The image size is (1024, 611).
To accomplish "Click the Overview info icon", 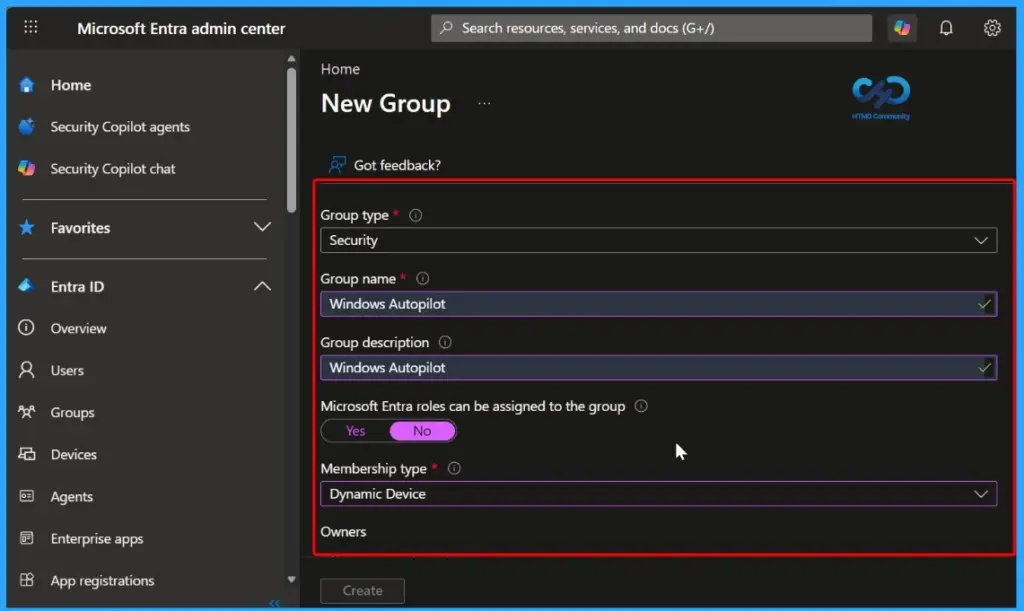I will point(26,328).
